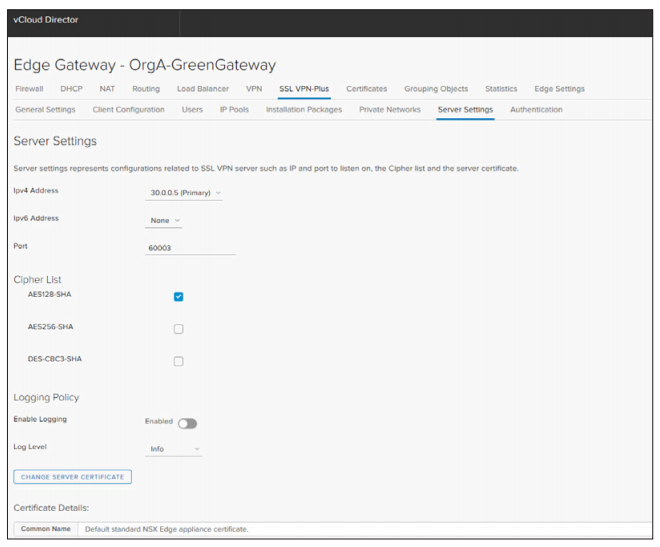Click the Port input field

click(x=190, y=248)
